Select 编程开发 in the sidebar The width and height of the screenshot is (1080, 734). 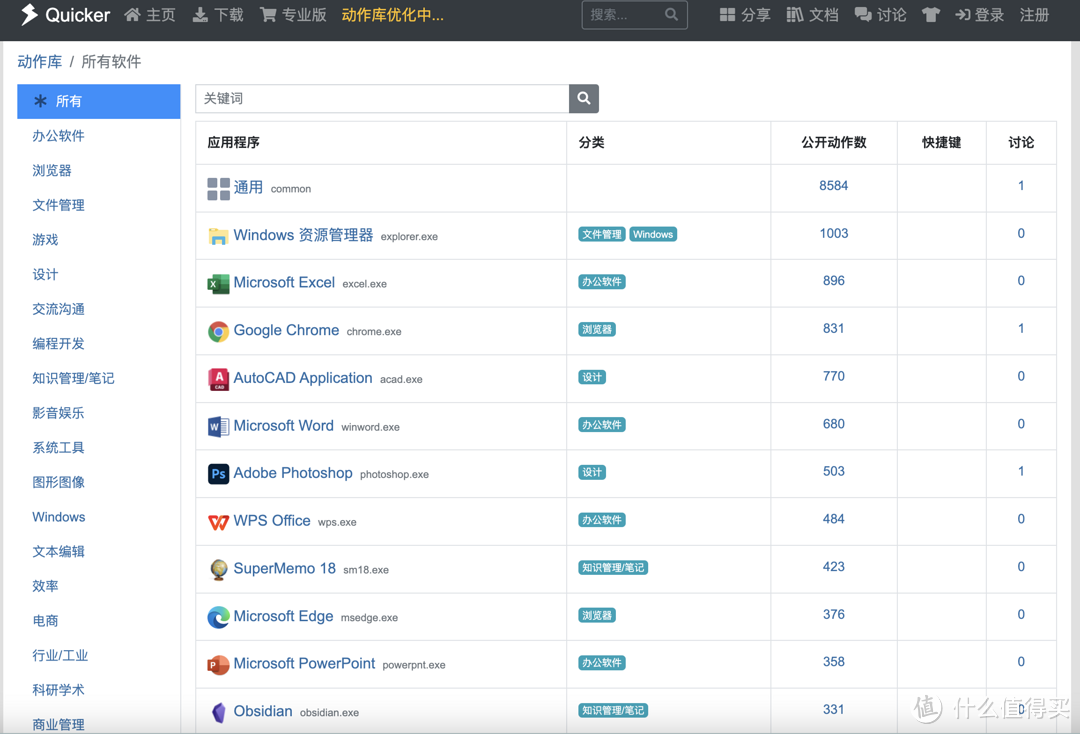(x=59, y=343)
